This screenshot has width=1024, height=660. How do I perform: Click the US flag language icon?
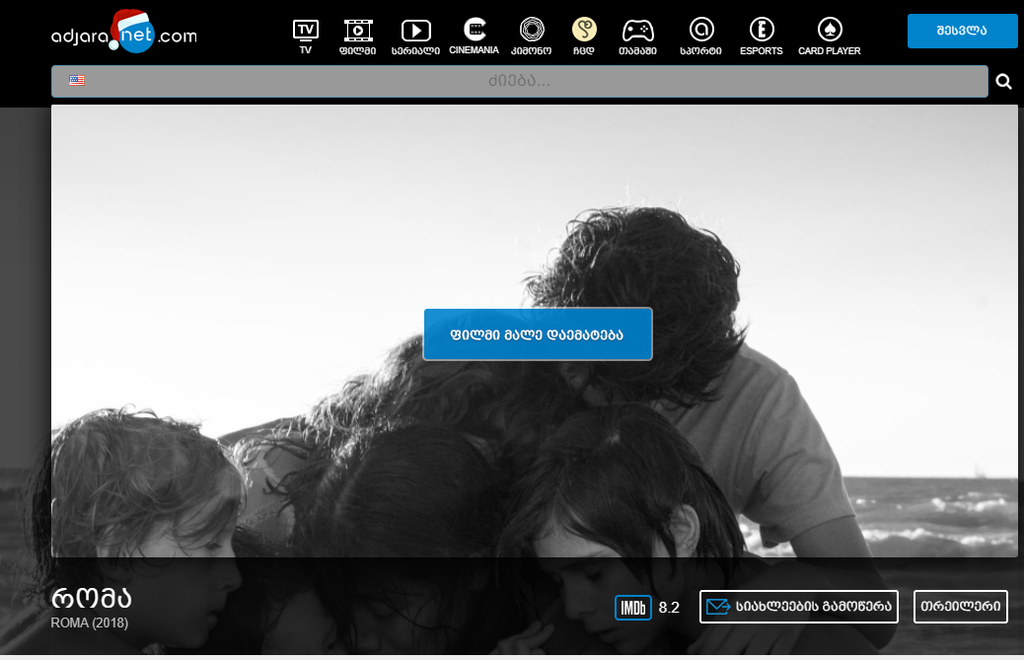coord(77,80)
